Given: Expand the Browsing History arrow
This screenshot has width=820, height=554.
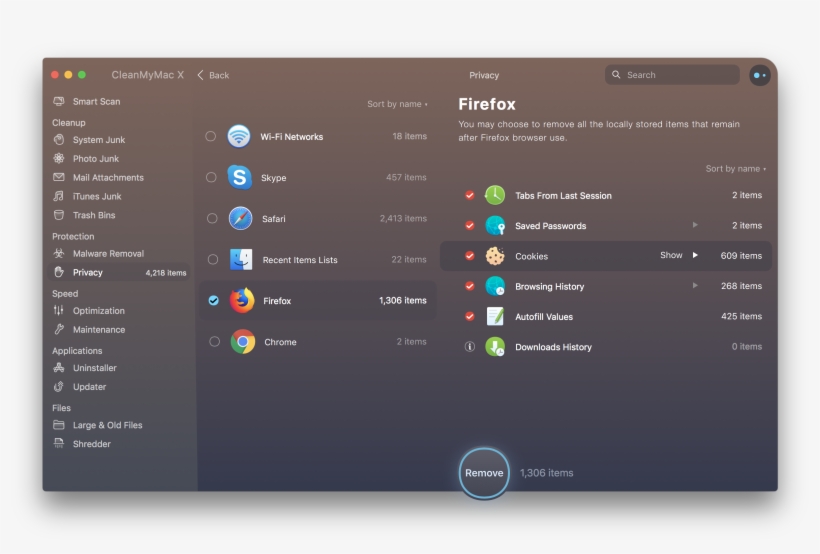Looking at the screenshot, I should coord(695,286).
